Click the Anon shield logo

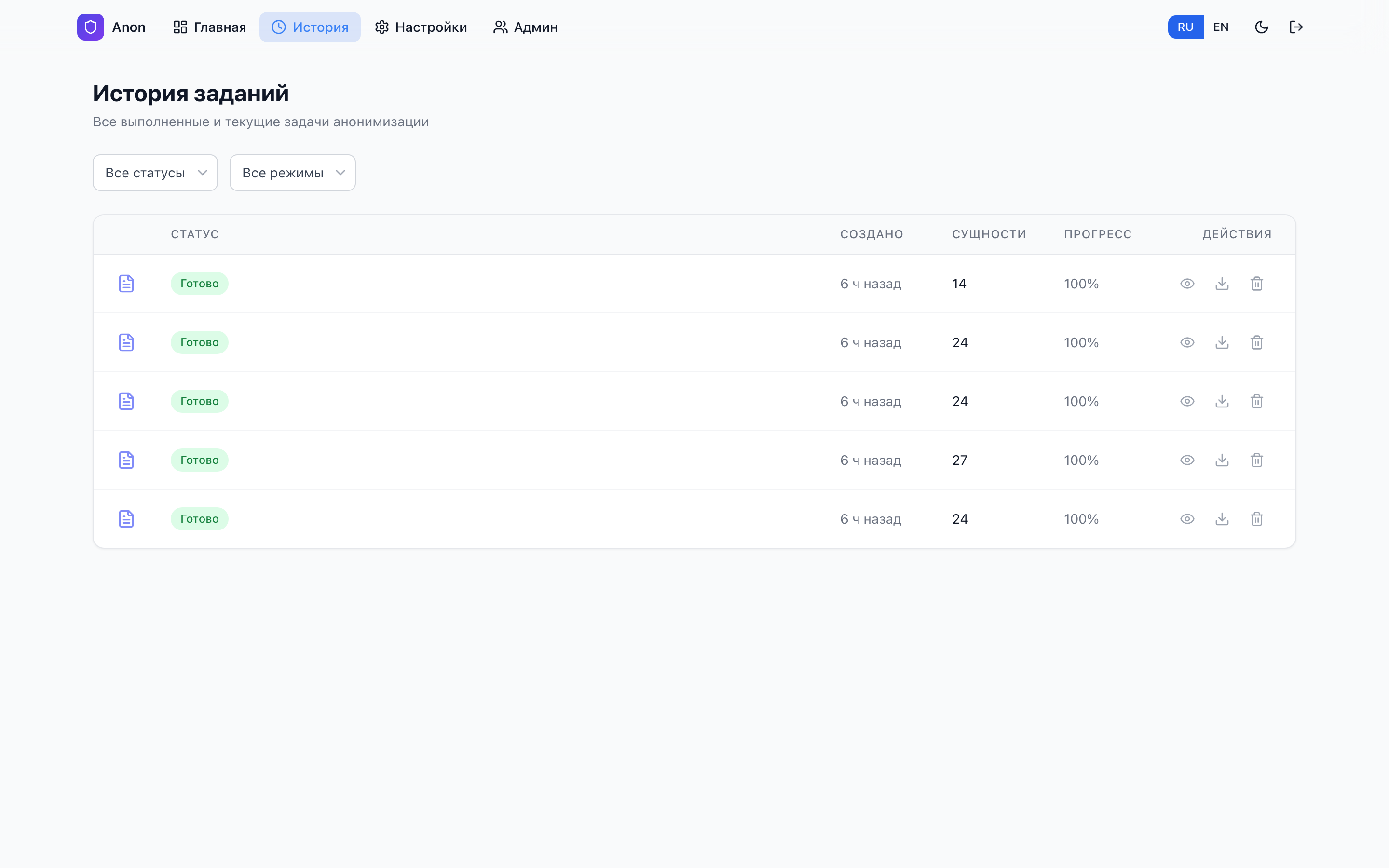point(91,27)
